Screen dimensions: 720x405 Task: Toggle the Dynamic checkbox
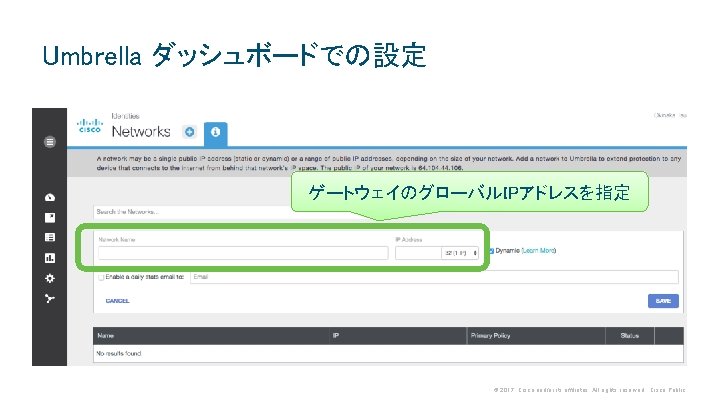point(491,251)
